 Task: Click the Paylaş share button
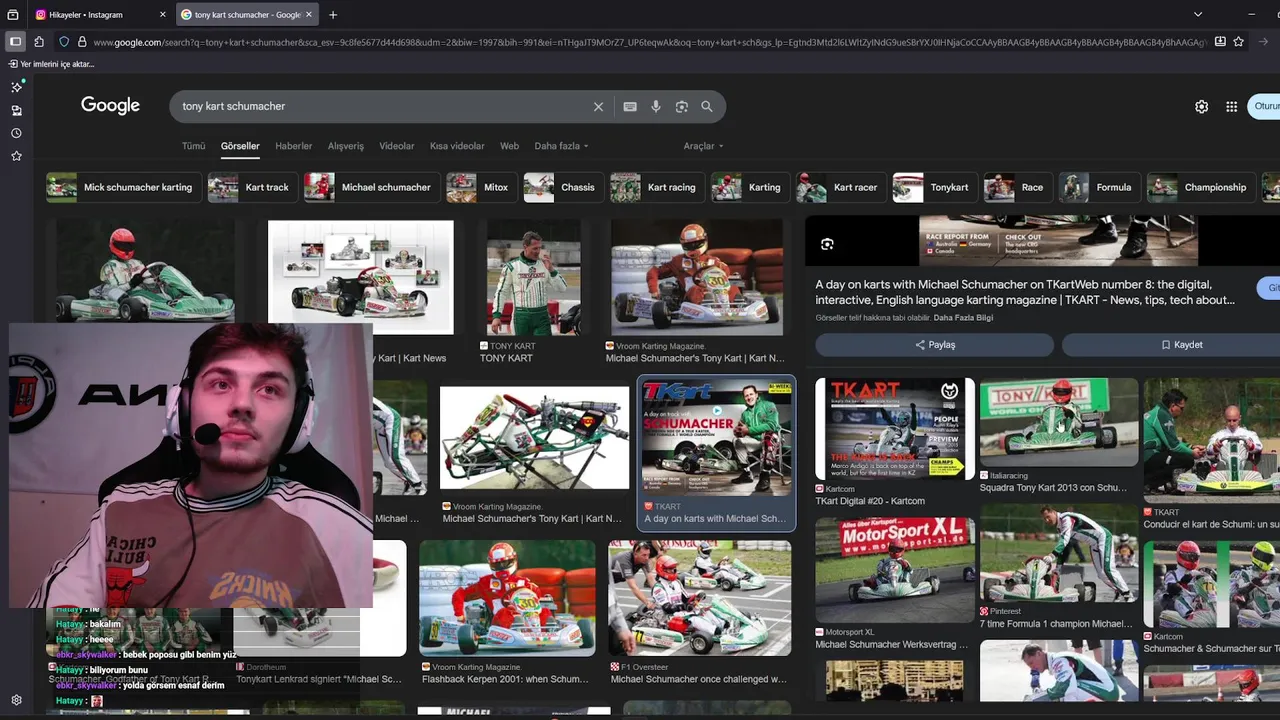[x=934, y=345]
